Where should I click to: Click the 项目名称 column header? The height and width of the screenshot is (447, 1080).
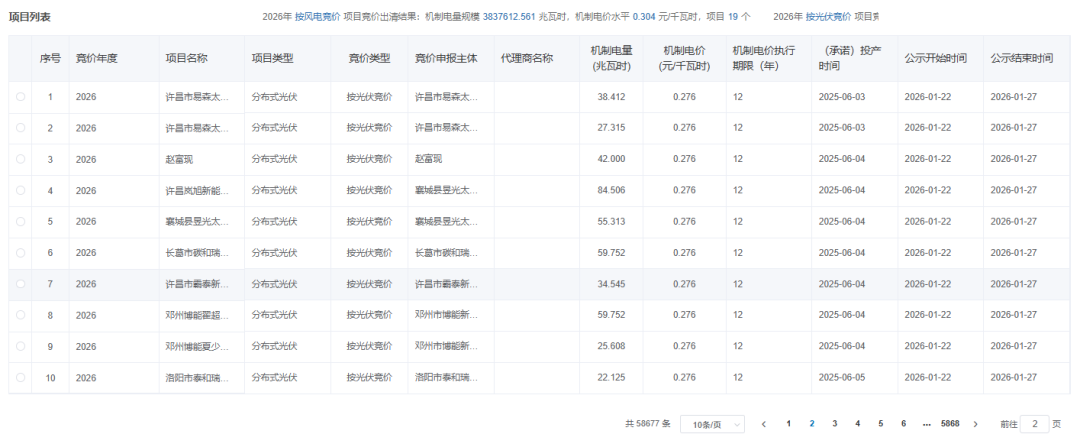(186, 58)
